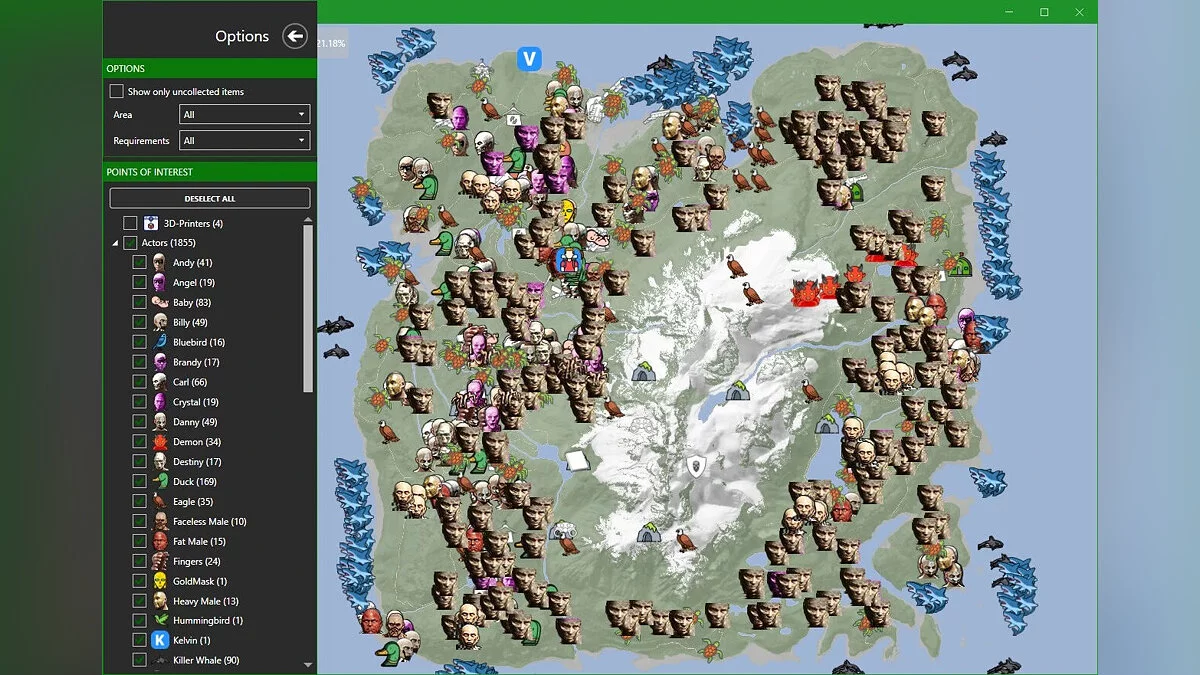The height and width of the screenshot is (675, 1200).
Task: Click the green Duck icon in actor list
Action: tap(159, 481)
